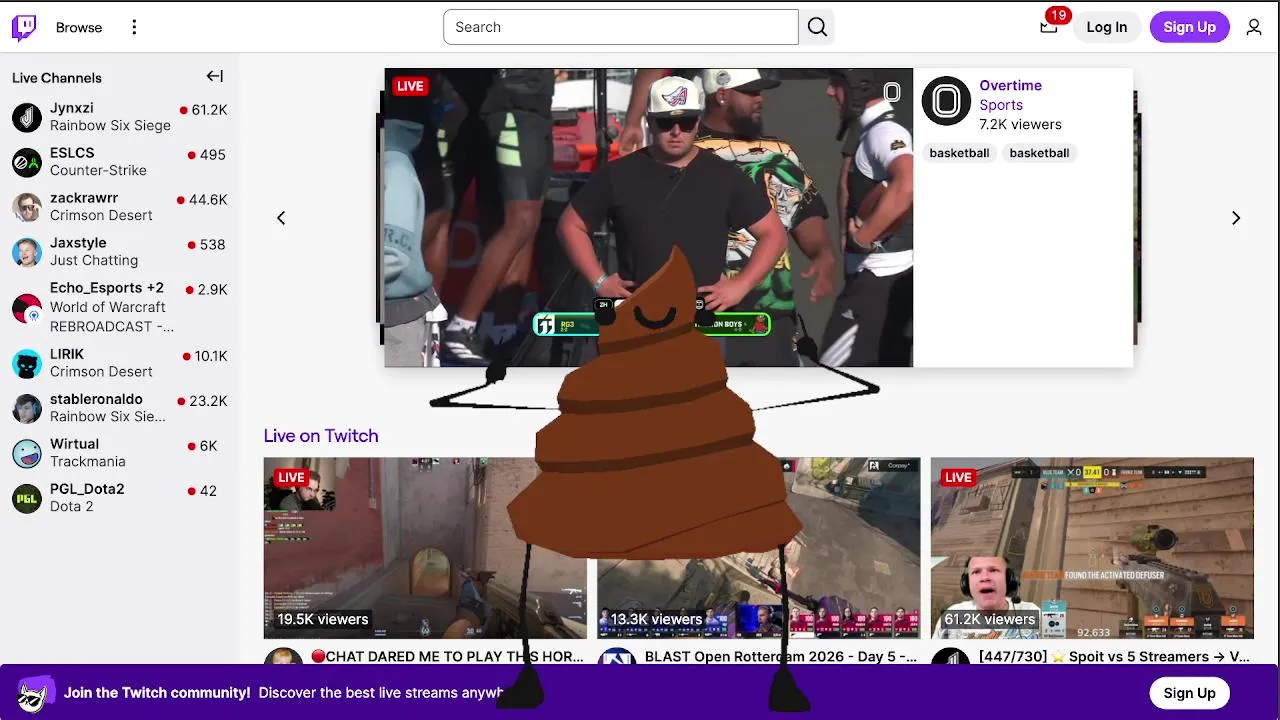Select the second basketball tag
1280x720 pixels.
point(1039,153)
